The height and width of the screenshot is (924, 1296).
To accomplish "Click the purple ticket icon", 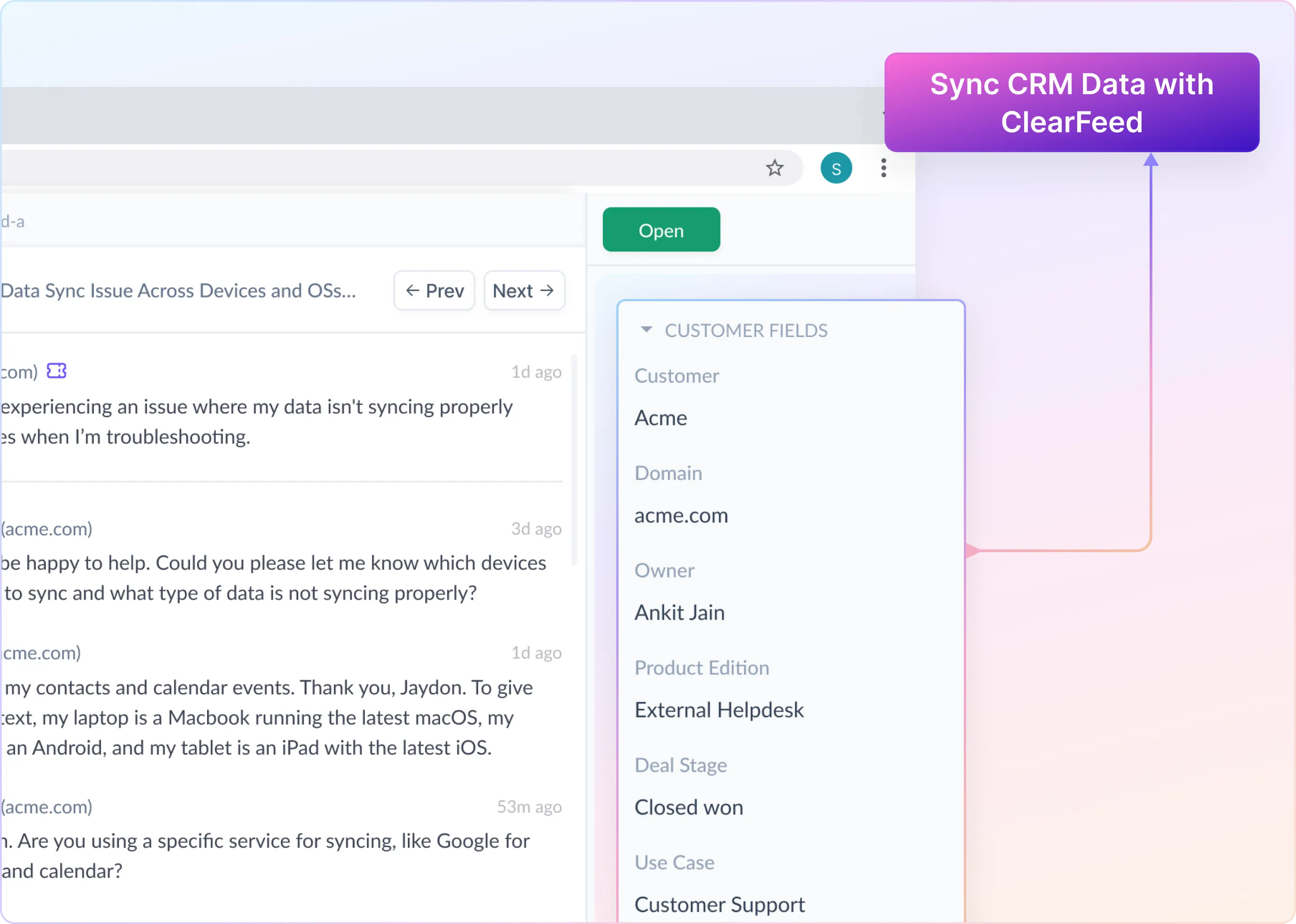I will click(56, 371).
